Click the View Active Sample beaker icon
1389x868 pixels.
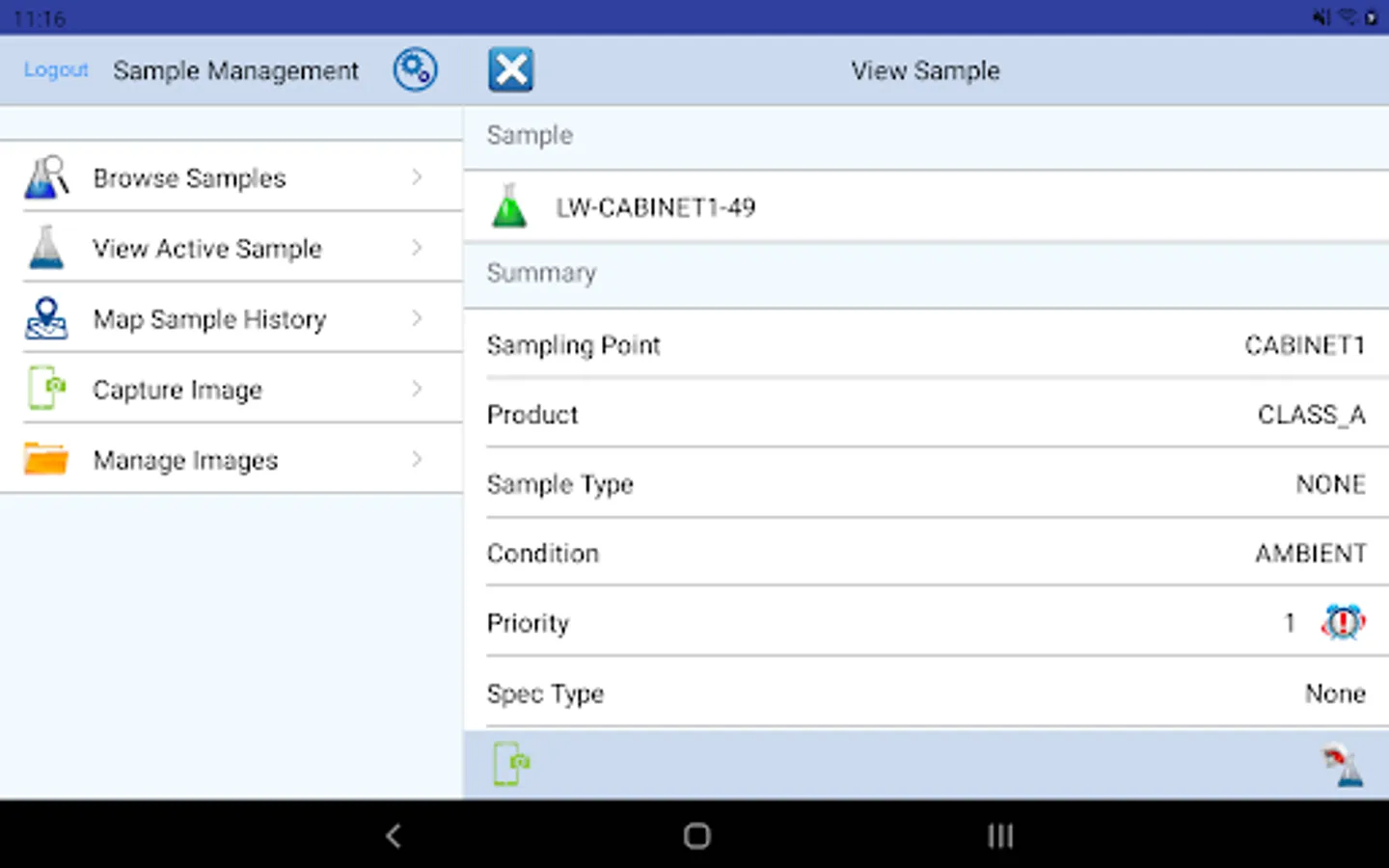point(45,248)
